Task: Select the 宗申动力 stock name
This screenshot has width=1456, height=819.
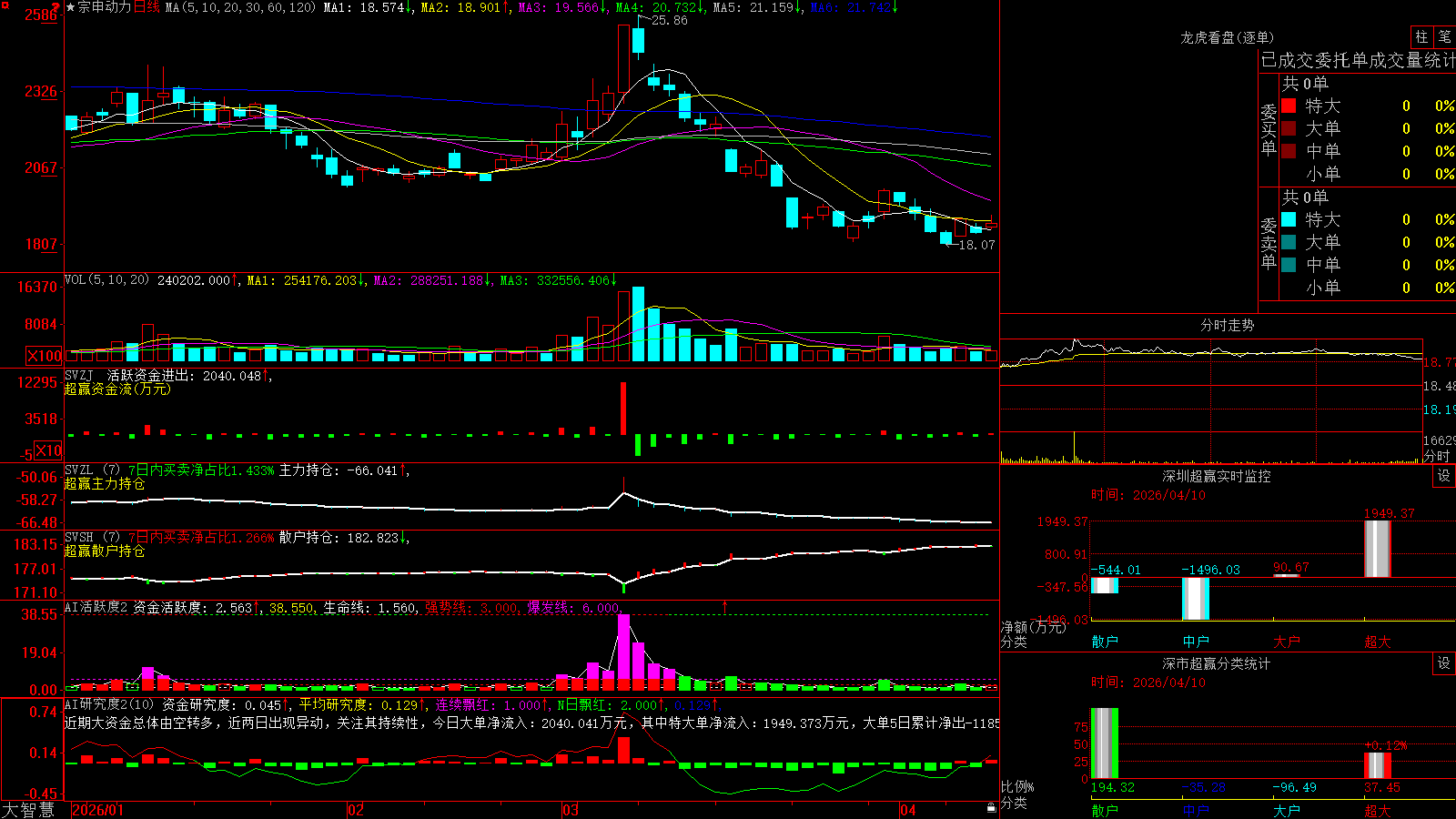Action: click(105, 7)
